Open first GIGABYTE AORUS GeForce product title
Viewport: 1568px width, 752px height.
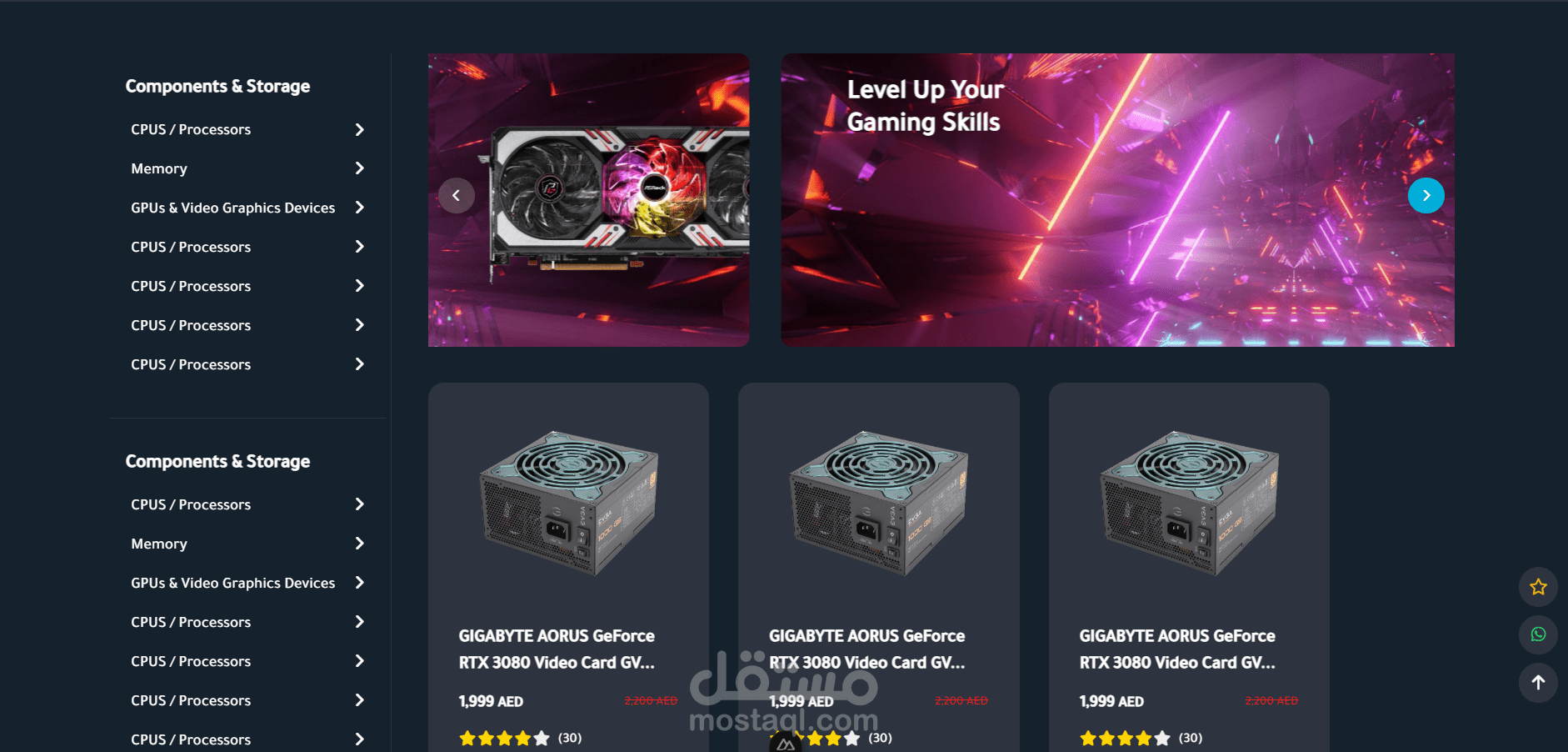tap(557, 649)
